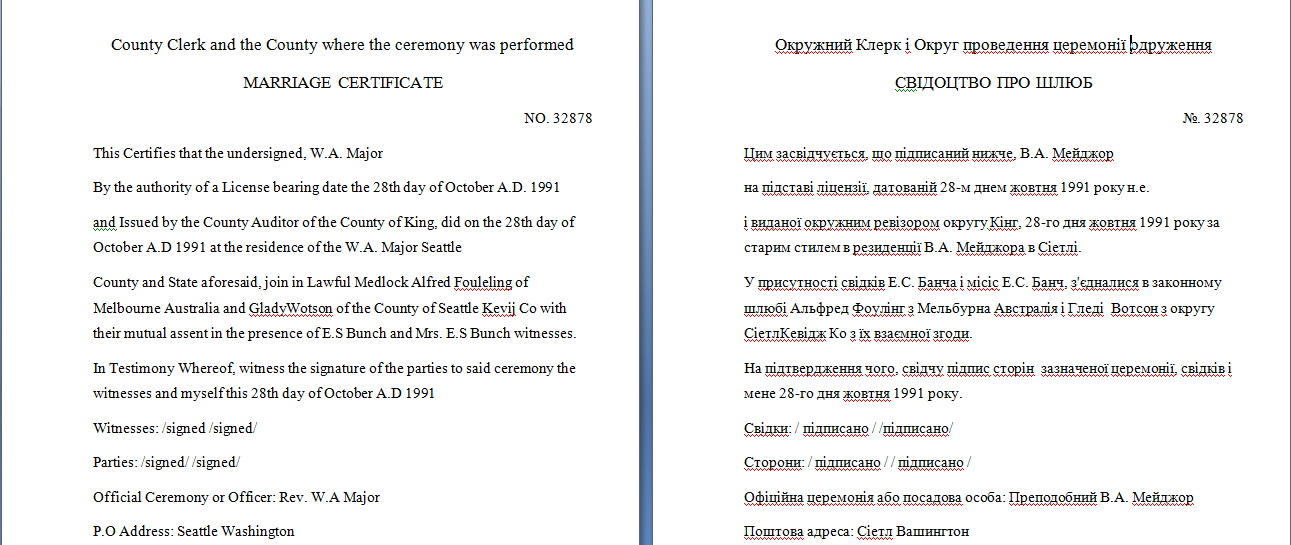Click the line 'County and State aforesaid, join in Lawful'
The image size is (1291, 545).
click(x=311, y=282)
